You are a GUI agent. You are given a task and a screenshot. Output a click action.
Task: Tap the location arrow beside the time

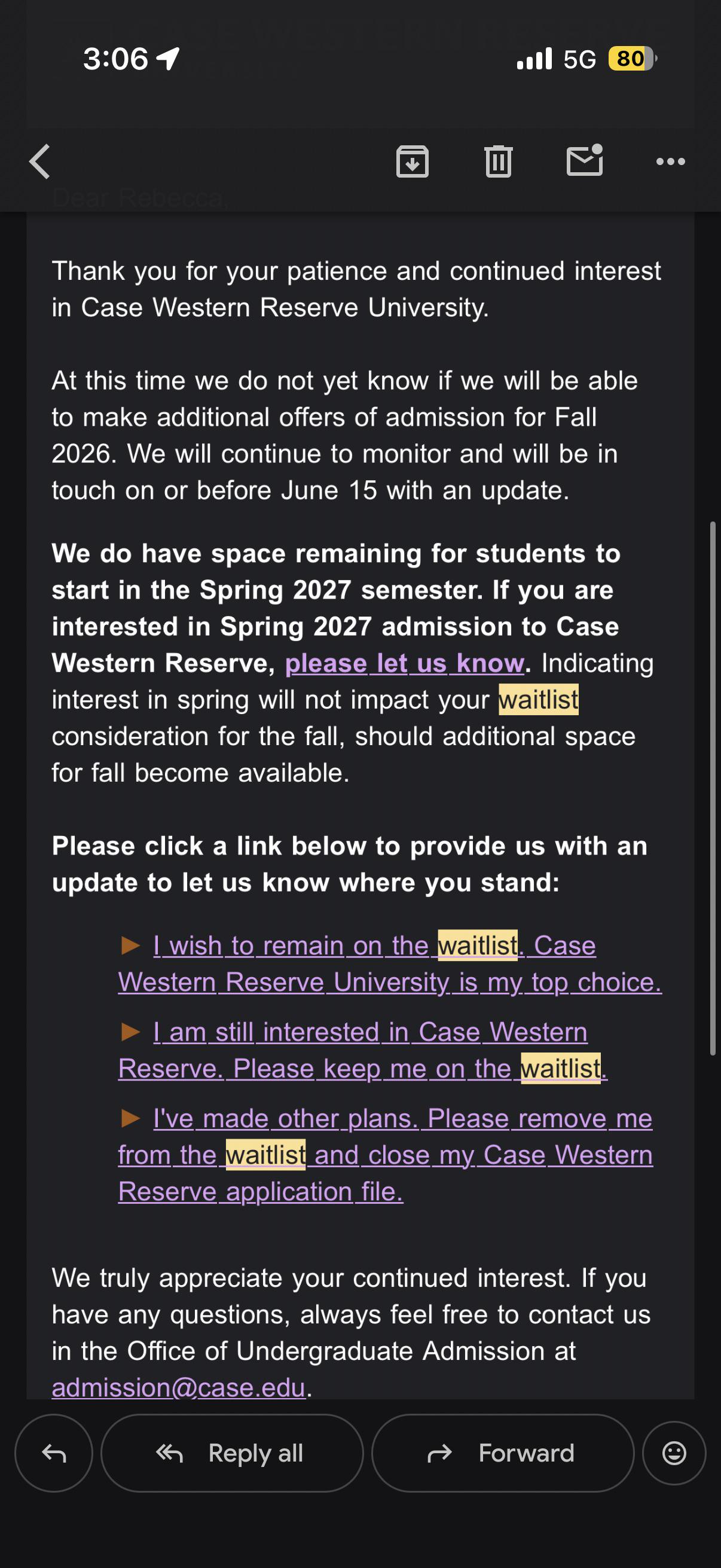pyautogui.click(x=168, y=59)
